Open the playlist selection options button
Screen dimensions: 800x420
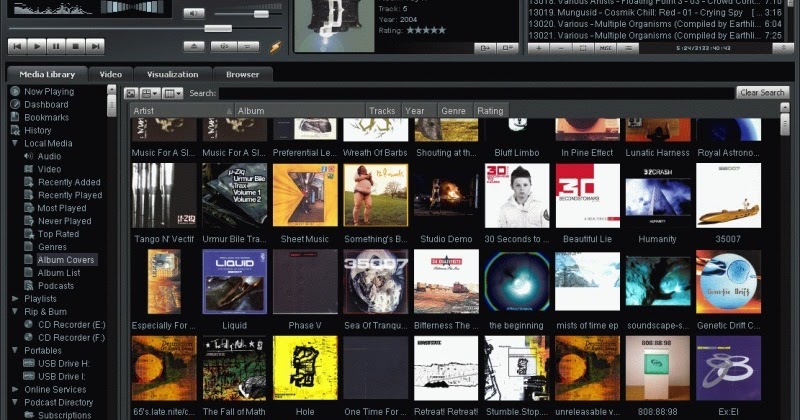click(x=583, y=48)
